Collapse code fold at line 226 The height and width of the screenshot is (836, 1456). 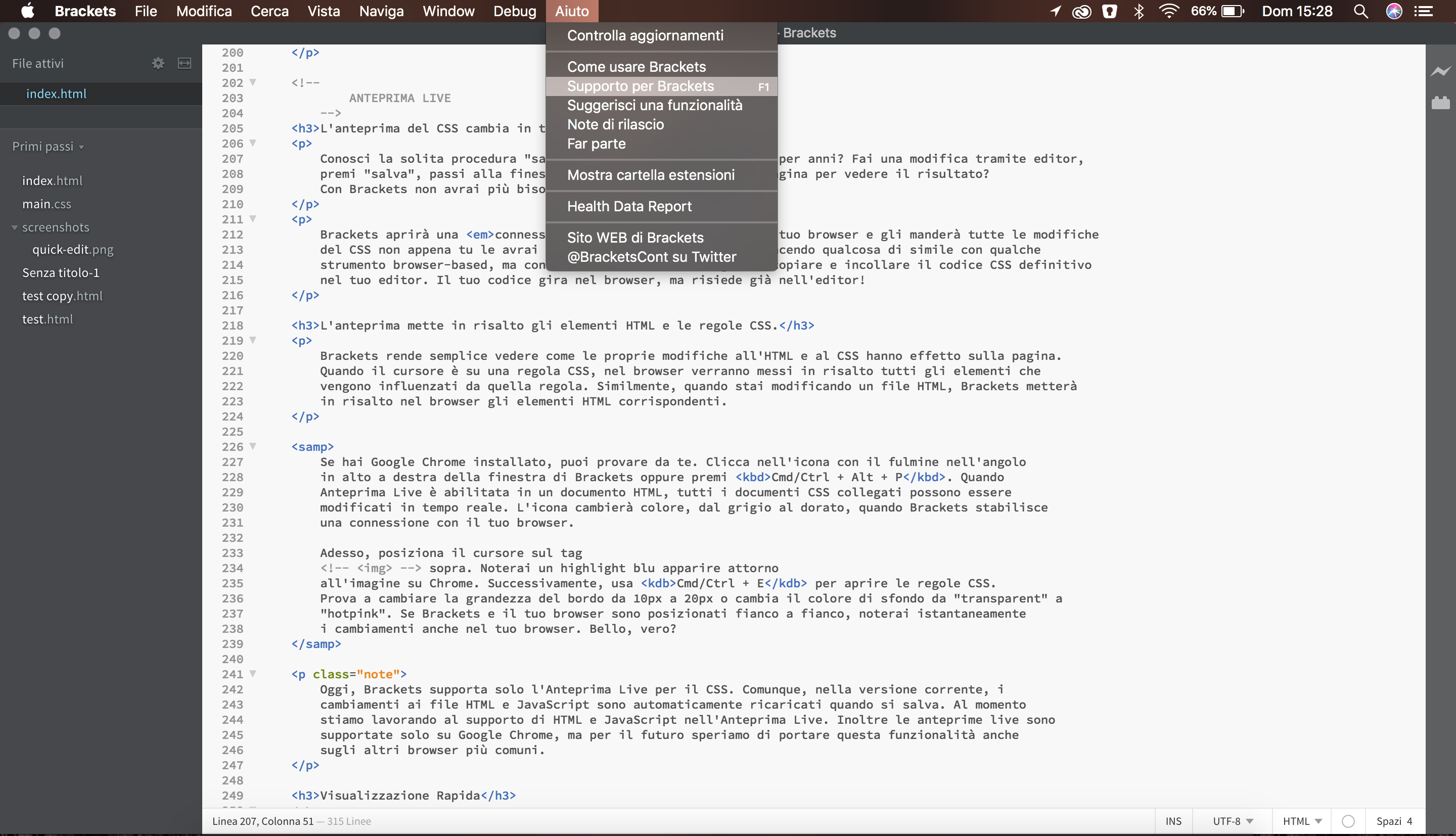tap(253, 446)
